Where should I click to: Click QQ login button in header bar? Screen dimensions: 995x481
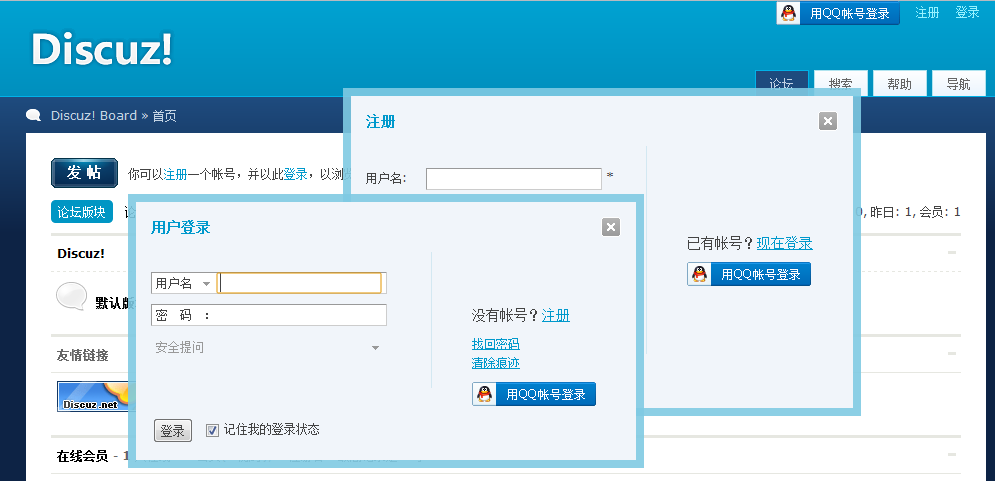838,13
